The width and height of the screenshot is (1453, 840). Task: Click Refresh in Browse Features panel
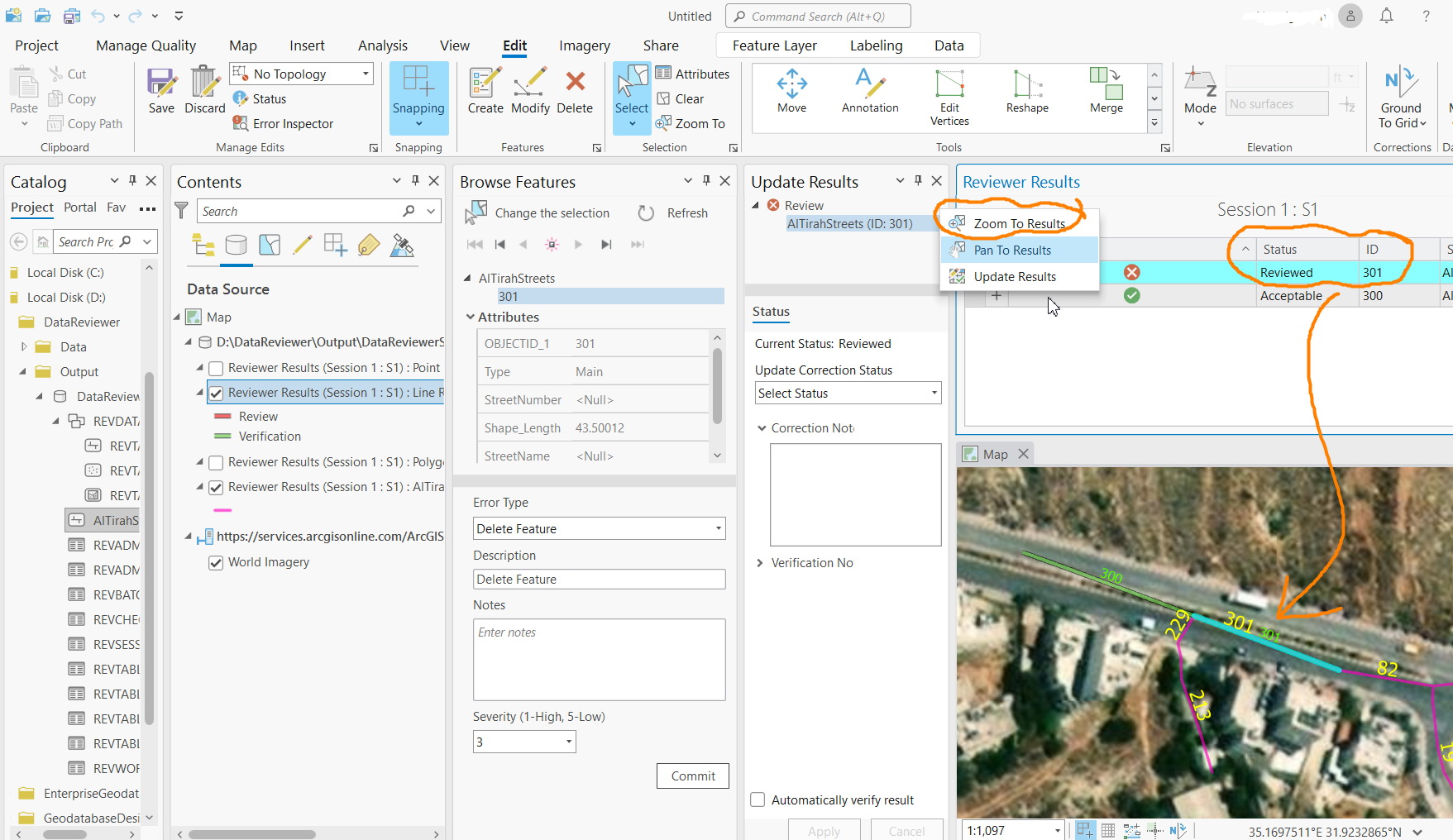point(687,212)
